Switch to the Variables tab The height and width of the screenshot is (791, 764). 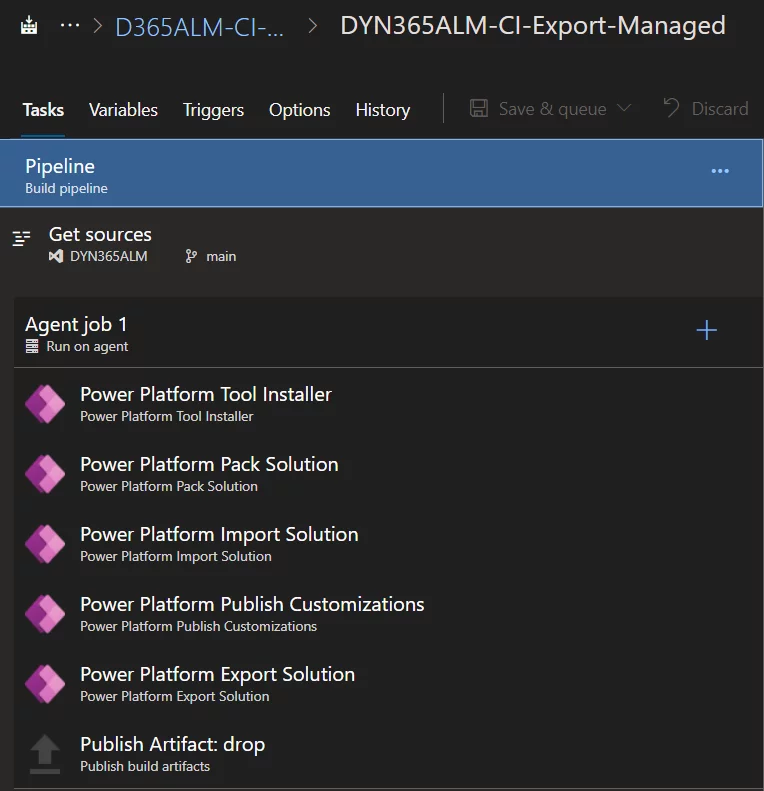tap(123, 110)
